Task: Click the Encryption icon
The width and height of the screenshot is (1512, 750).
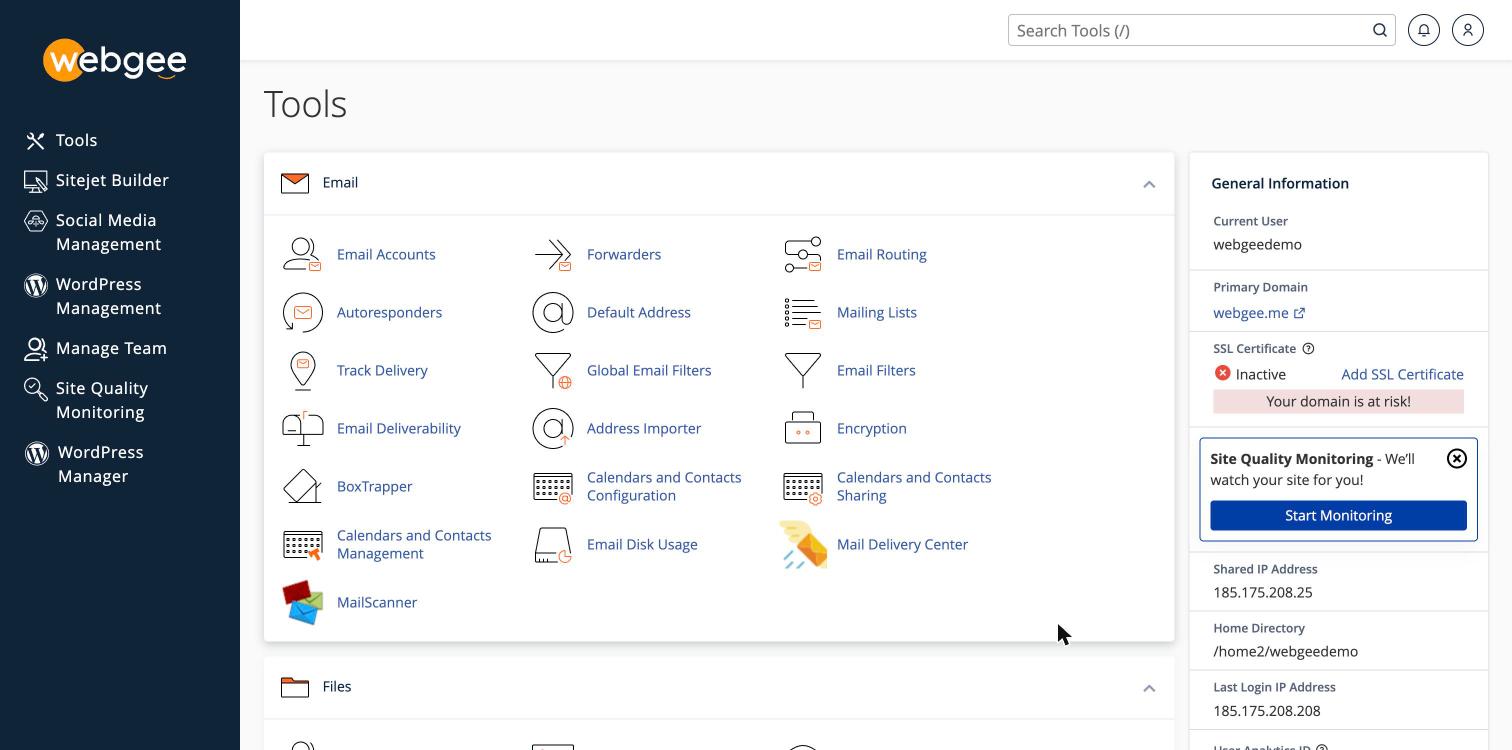Action: 803,428
